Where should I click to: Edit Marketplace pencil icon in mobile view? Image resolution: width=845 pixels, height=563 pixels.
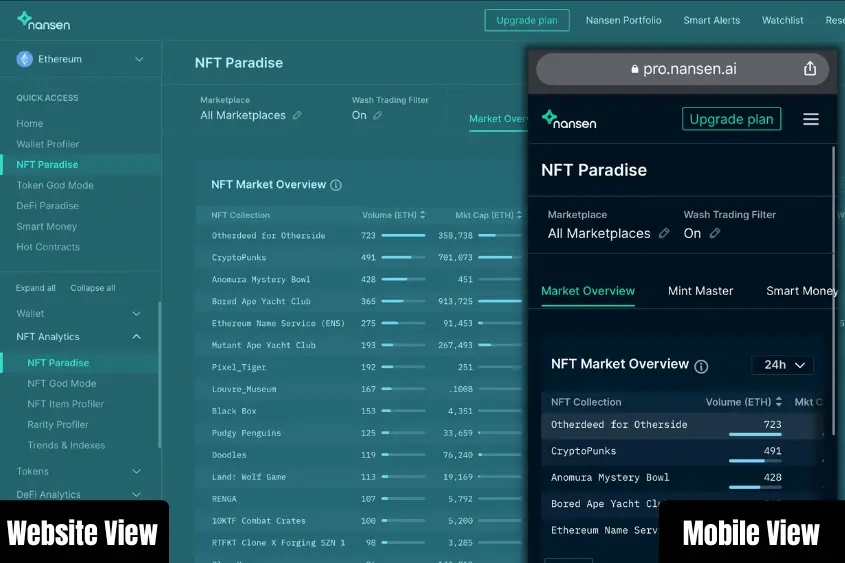(x=664, y=233)
